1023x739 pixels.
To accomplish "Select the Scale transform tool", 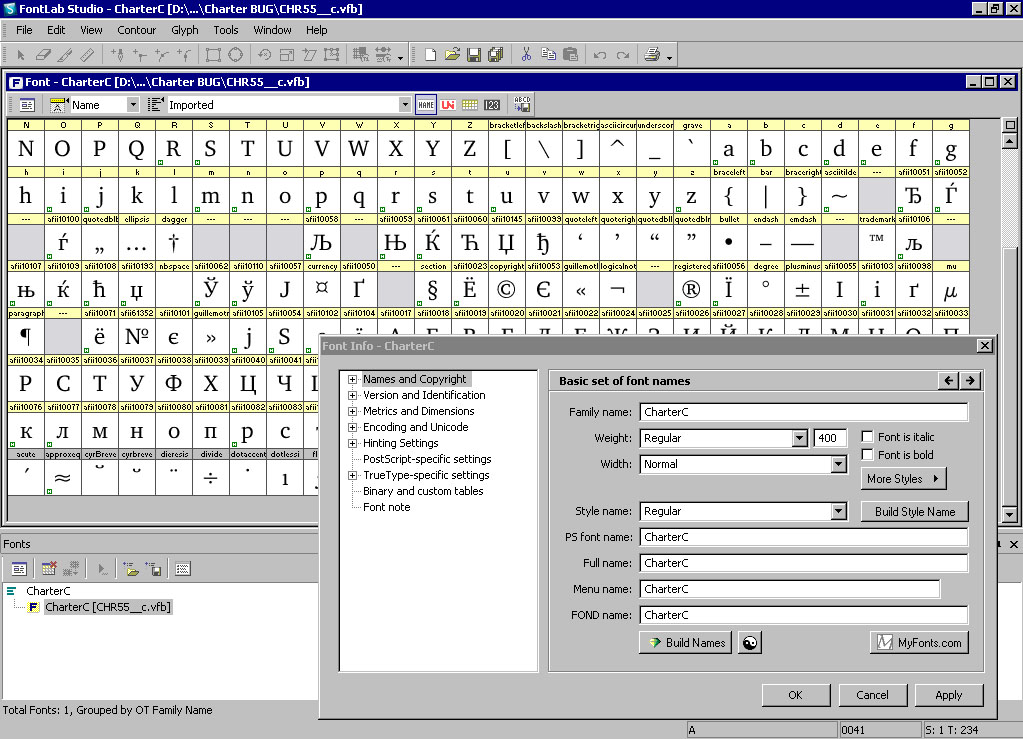I will (286, 55).
